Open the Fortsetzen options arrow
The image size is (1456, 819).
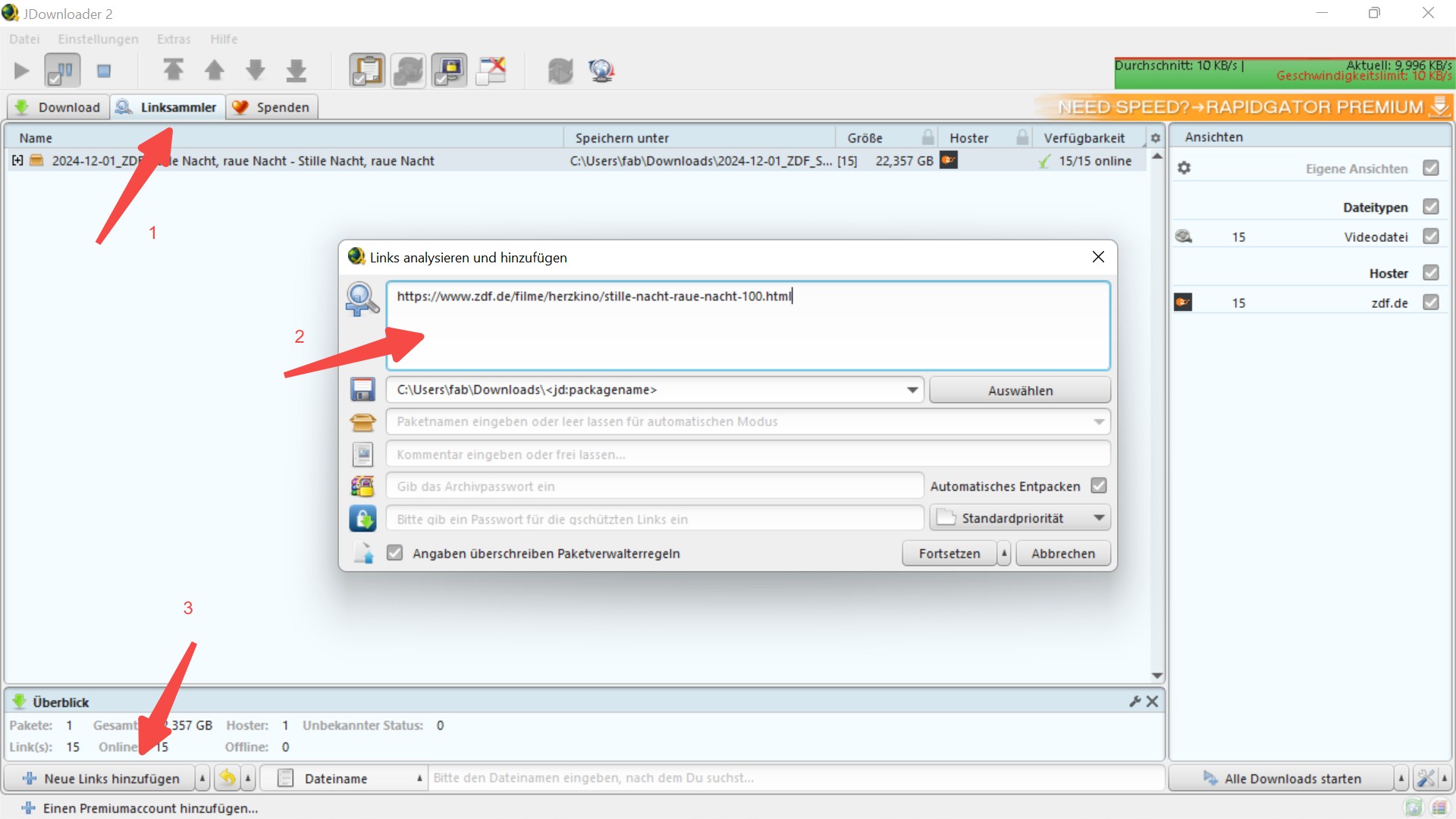point(1004,553)
